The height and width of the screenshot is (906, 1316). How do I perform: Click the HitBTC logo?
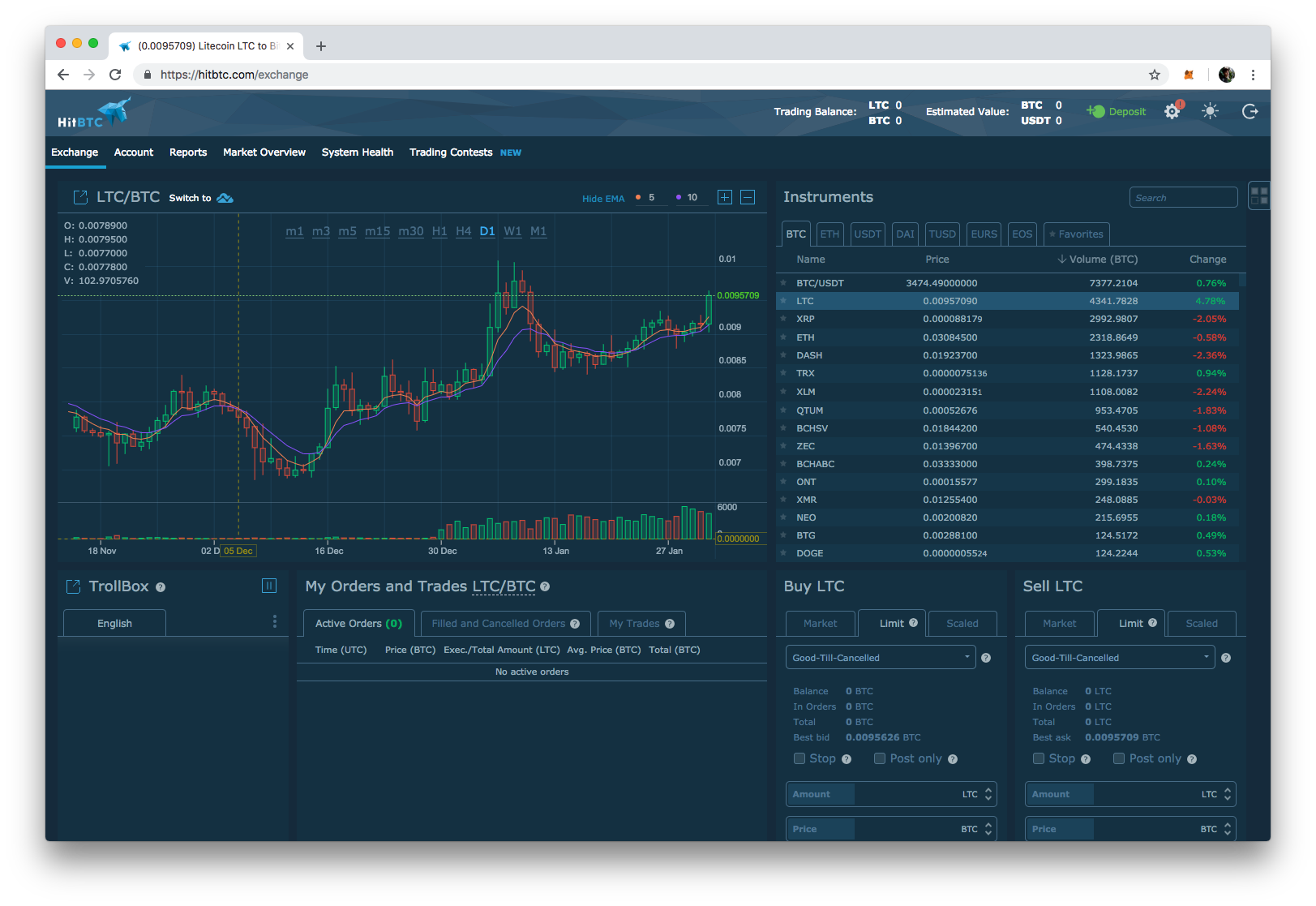coord(93,113)
